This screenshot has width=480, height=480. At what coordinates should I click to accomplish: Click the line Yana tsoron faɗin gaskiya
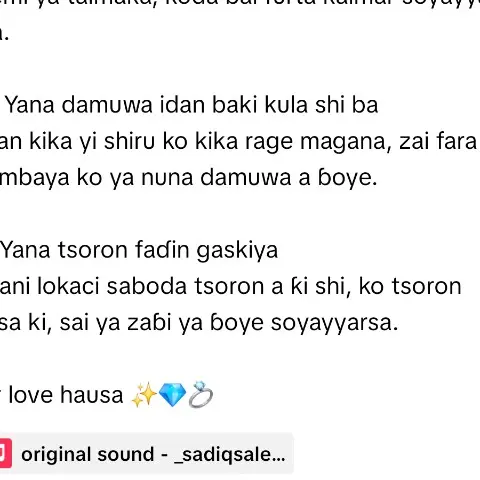(x=139, y=250)
